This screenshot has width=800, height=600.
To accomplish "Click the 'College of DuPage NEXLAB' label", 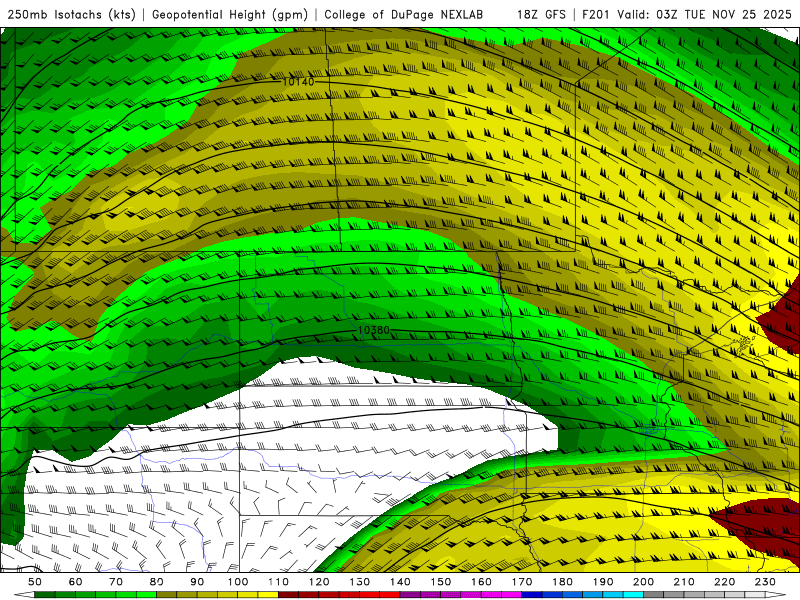I will (x=403, y=14).
